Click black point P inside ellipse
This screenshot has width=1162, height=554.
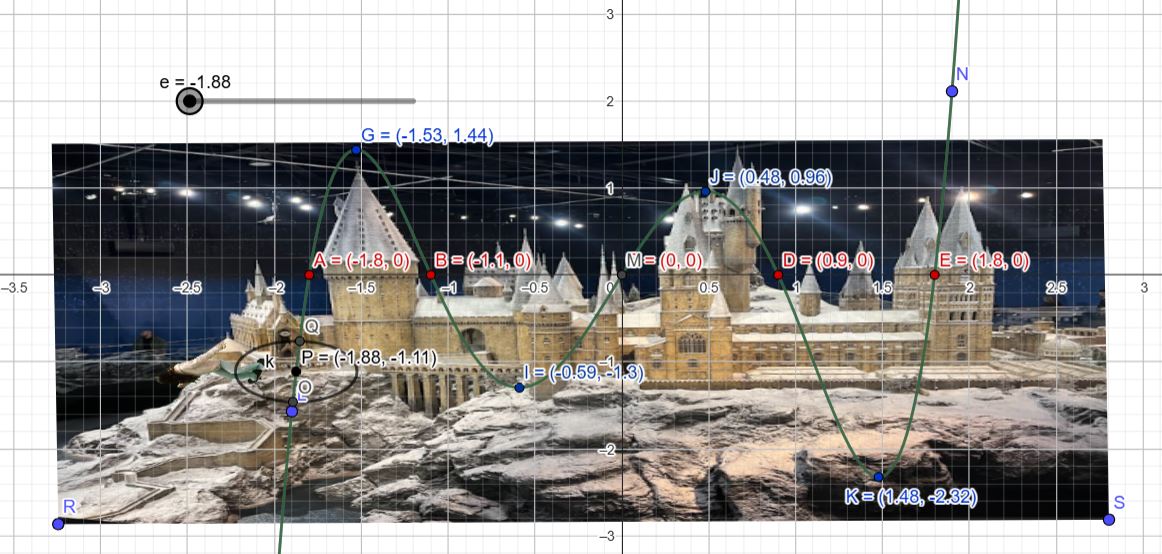click(x=296, y=371)
